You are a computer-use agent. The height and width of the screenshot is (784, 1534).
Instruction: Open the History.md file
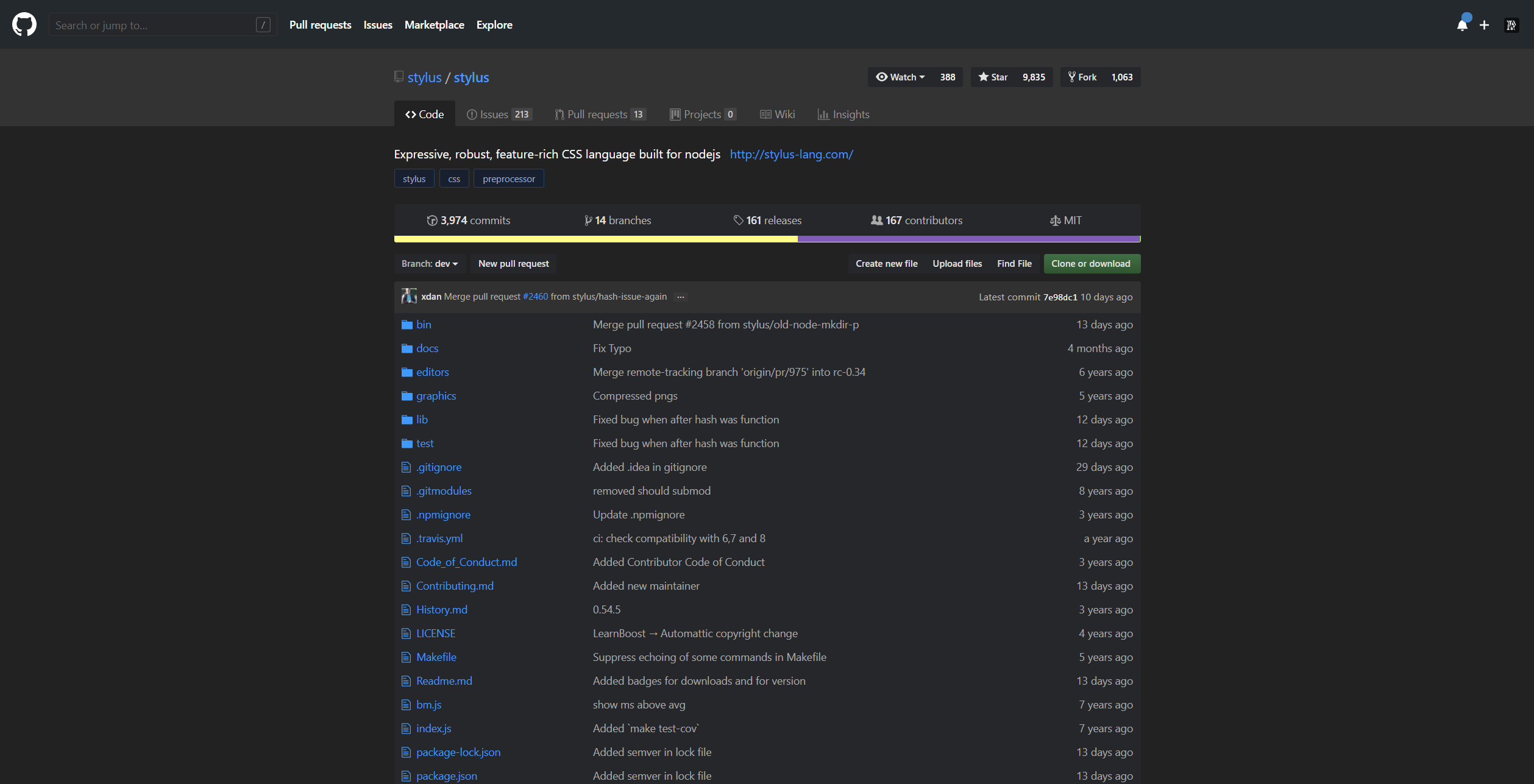[442, 610]
